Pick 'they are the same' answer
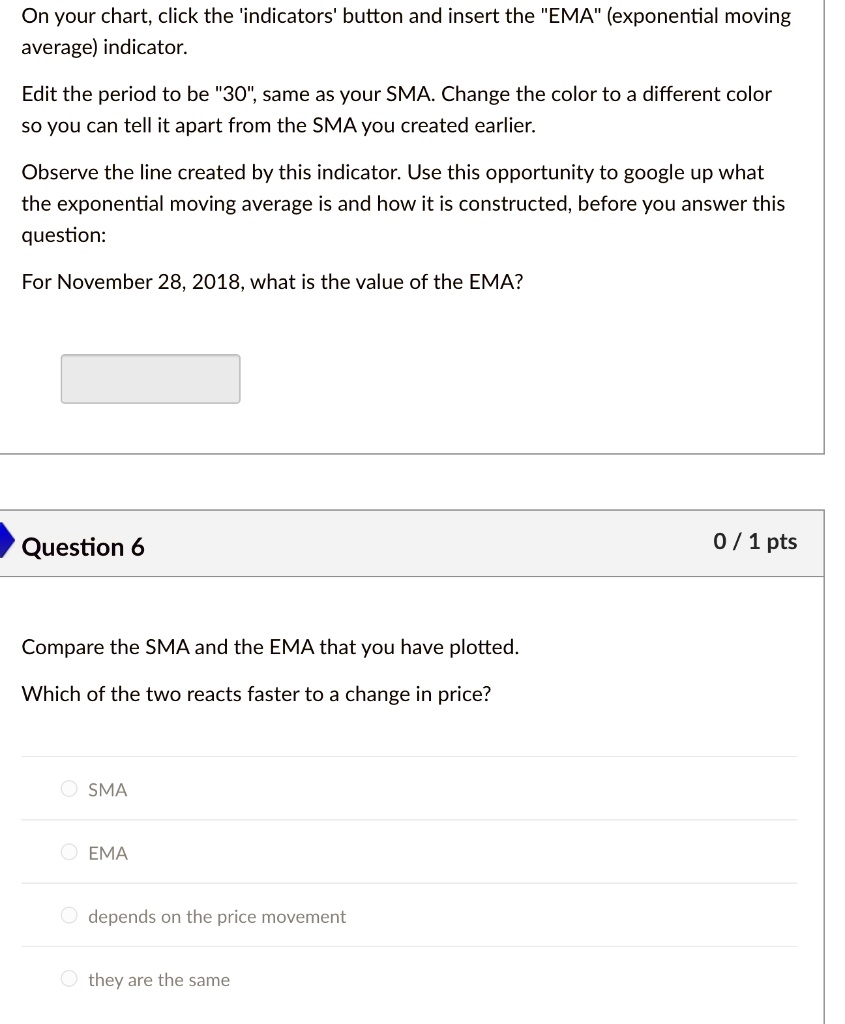The height and width of the screenshot is (1024, 845). point(69,978)
